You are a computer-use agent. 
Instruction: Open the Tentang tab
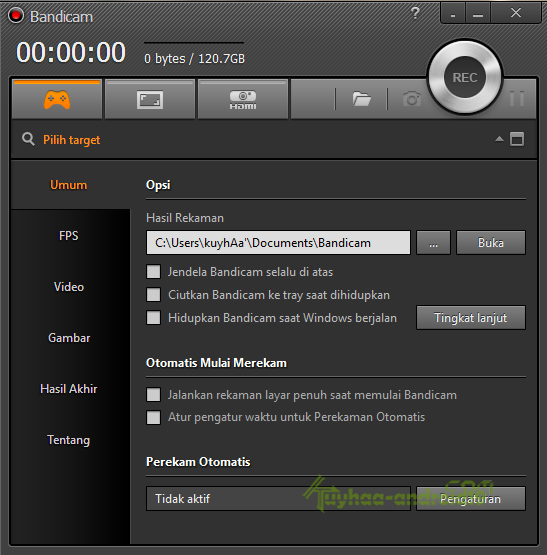click(x=69, y=440)
